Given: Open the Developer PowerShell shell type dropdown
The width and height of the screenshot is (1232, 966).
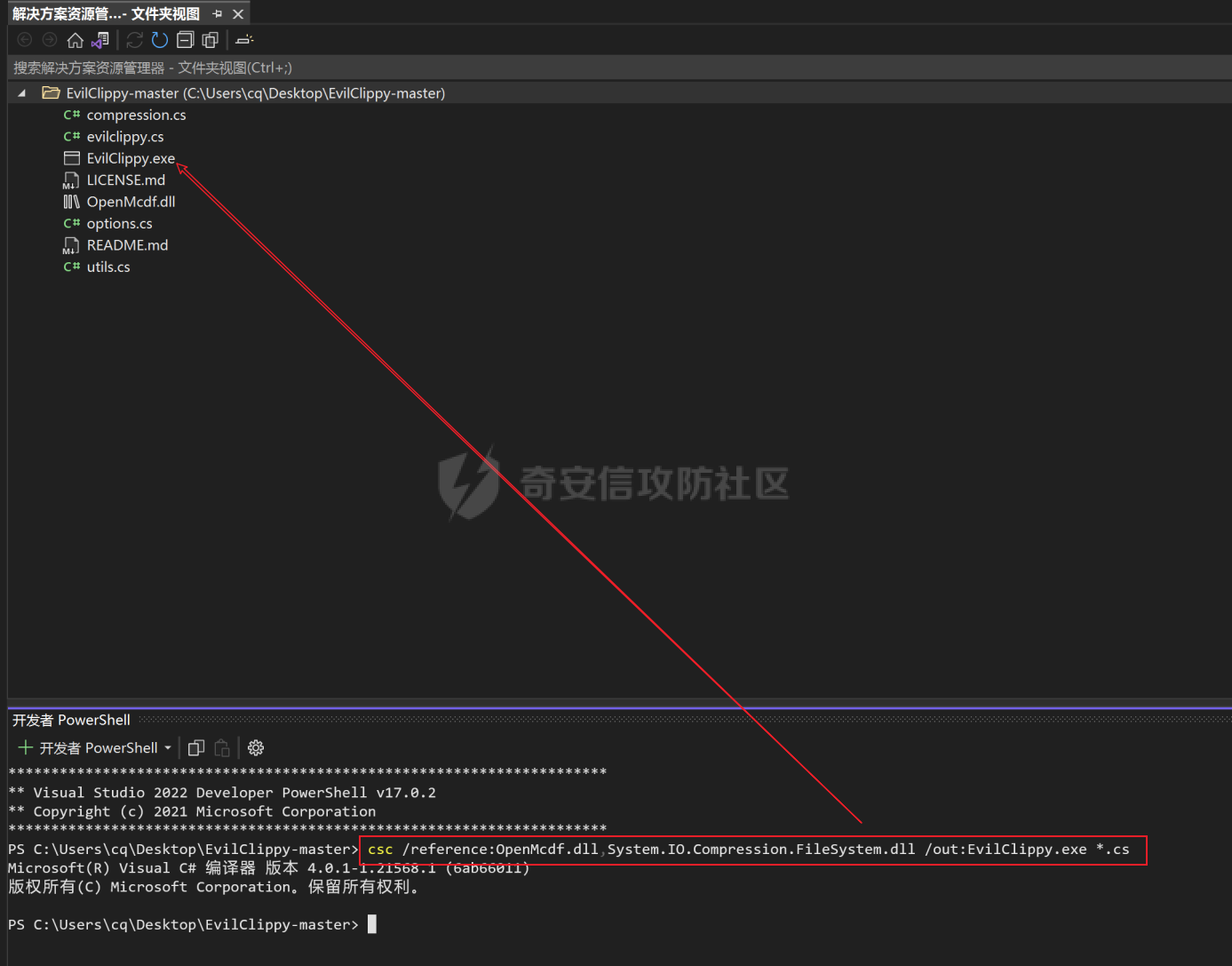Looking at the screenshot, I should coord(168,748).
